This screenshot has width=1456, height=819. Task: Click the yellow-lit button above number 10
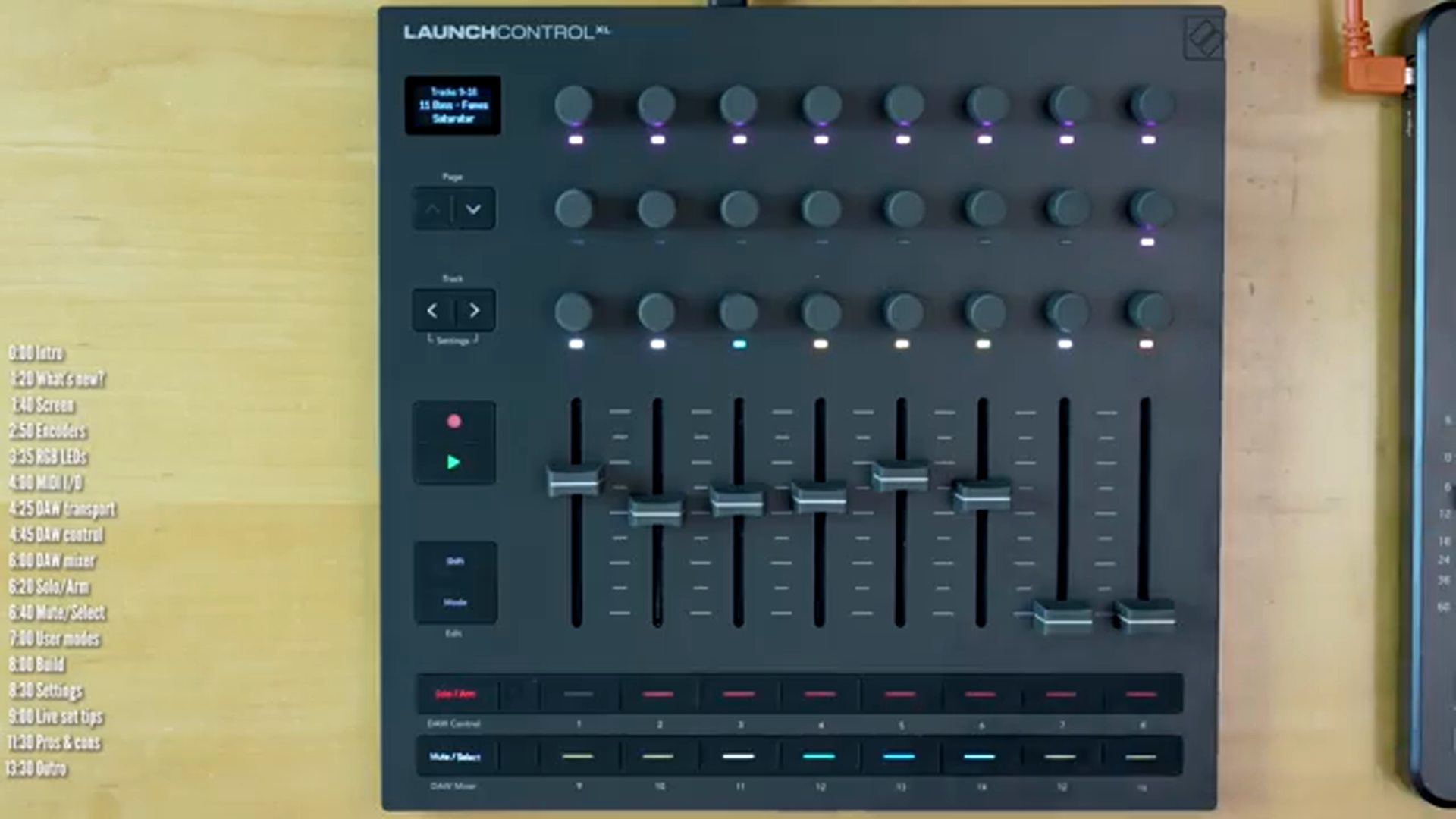pos(658,757)
